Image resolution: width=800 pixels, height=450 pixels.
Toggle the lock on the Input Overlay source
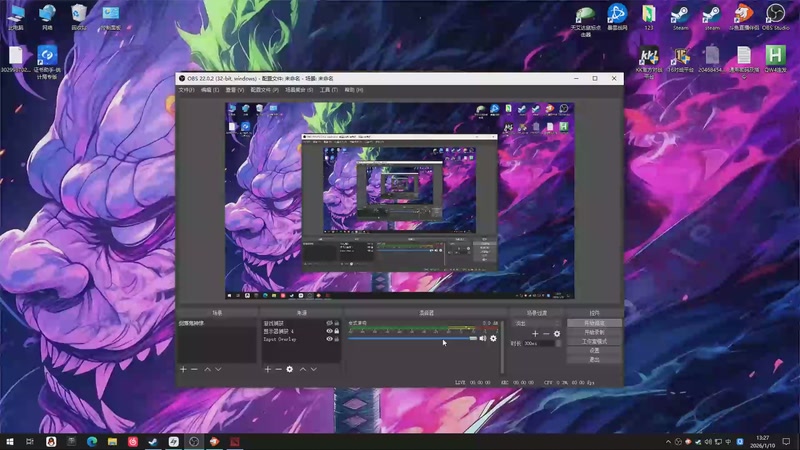(x=337, y=339)
